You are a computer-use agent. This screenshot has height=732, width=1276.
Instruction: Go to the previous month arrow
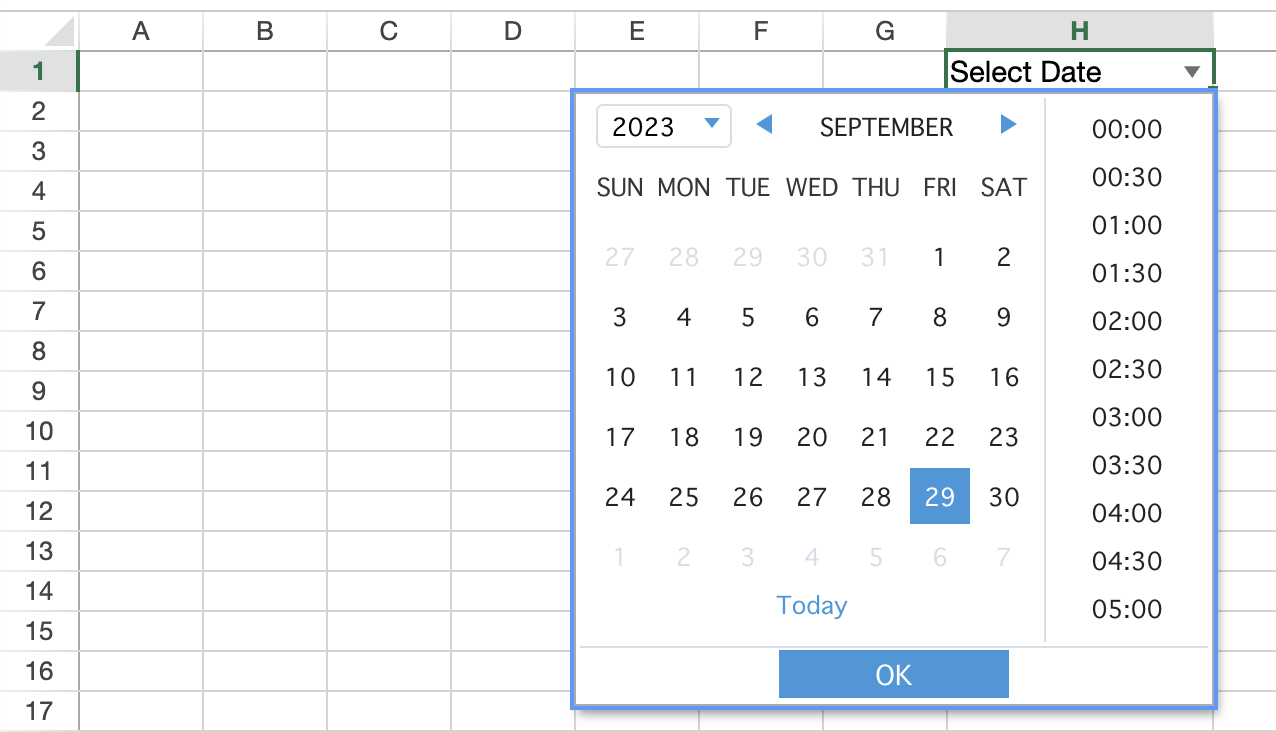click(764, 125)
